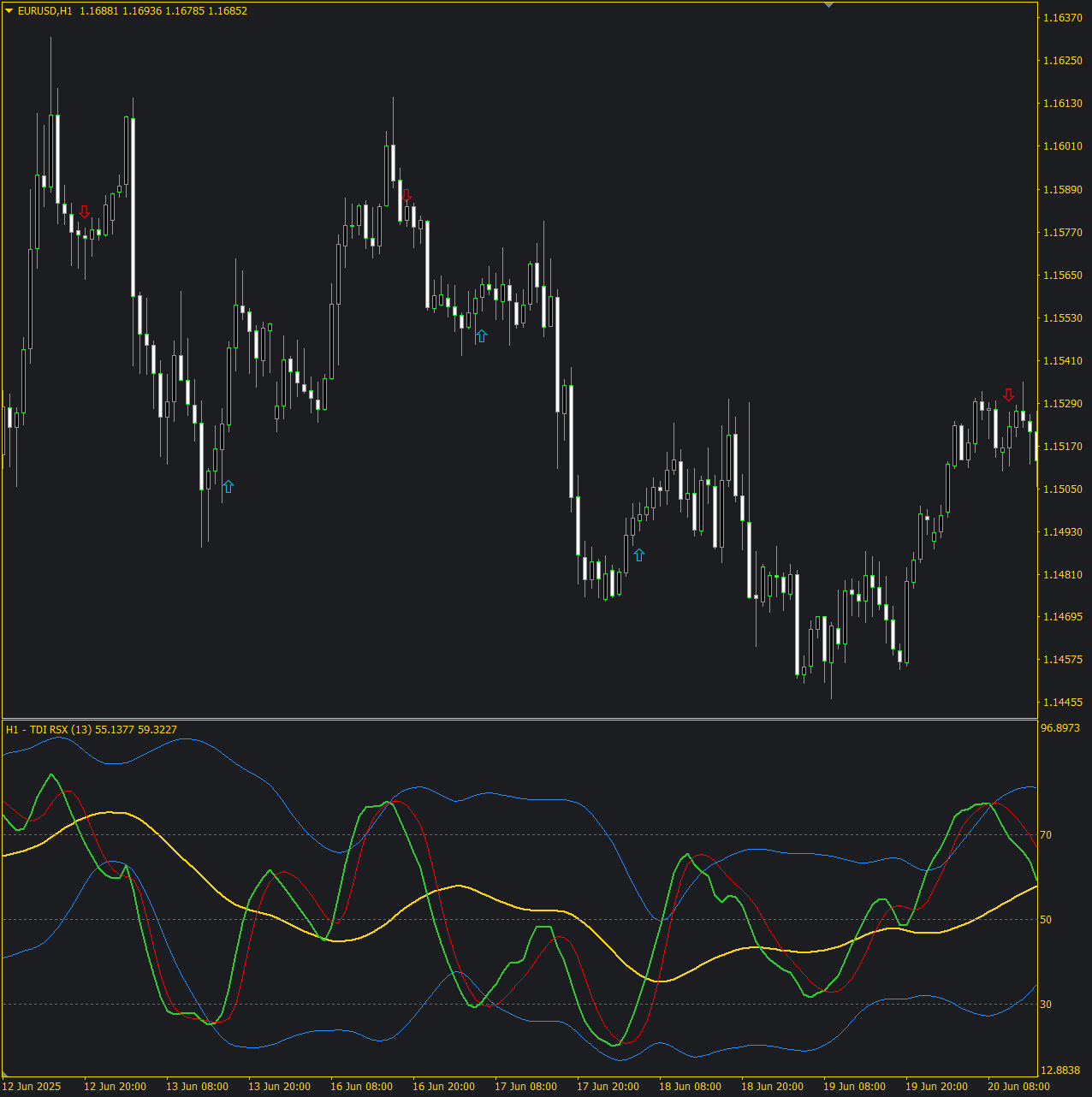Click the 'H1 - TDI RSX (13)' indicator label
This screenshot has width=1092, height=1097.
tap(49, 729)
